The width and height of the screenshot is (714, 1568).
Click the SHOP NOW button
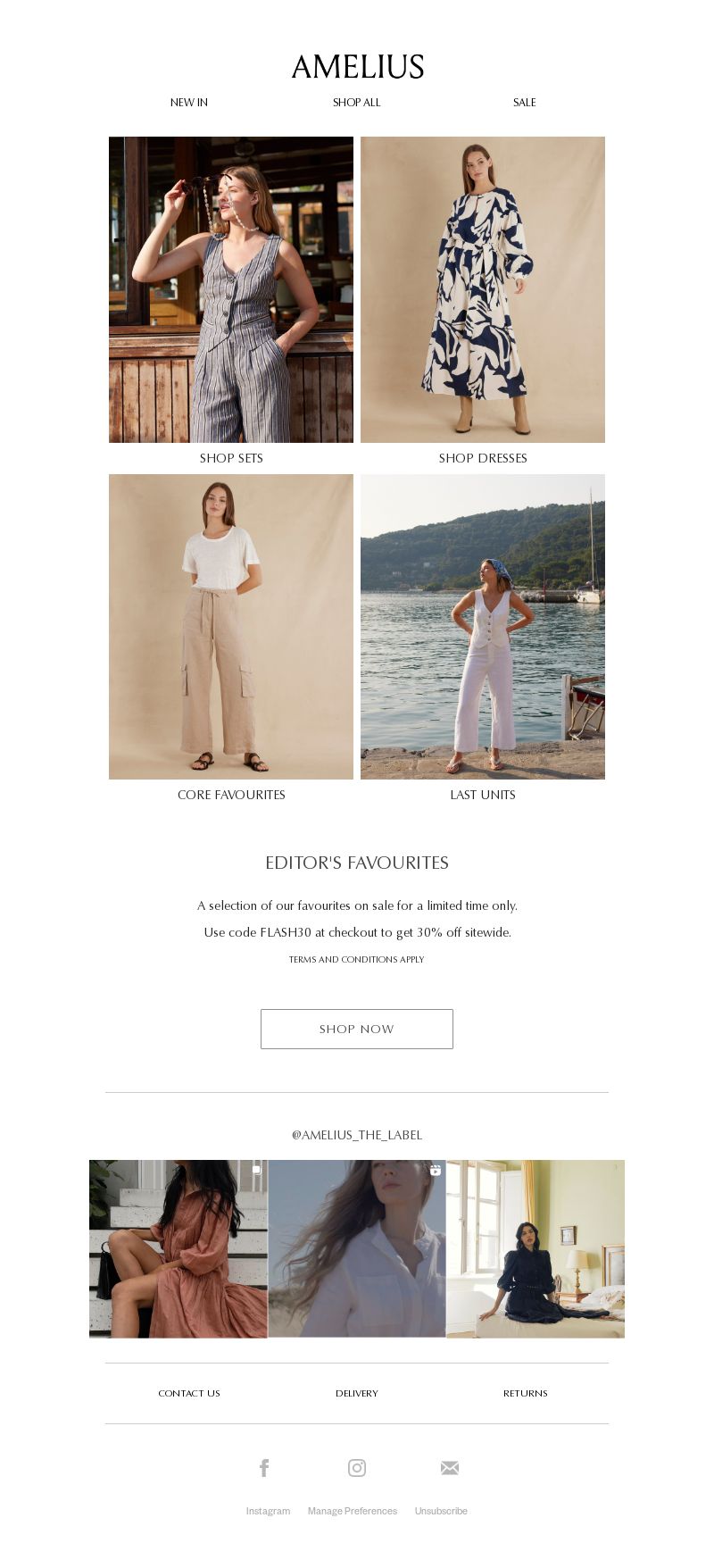coord(357,1029)
